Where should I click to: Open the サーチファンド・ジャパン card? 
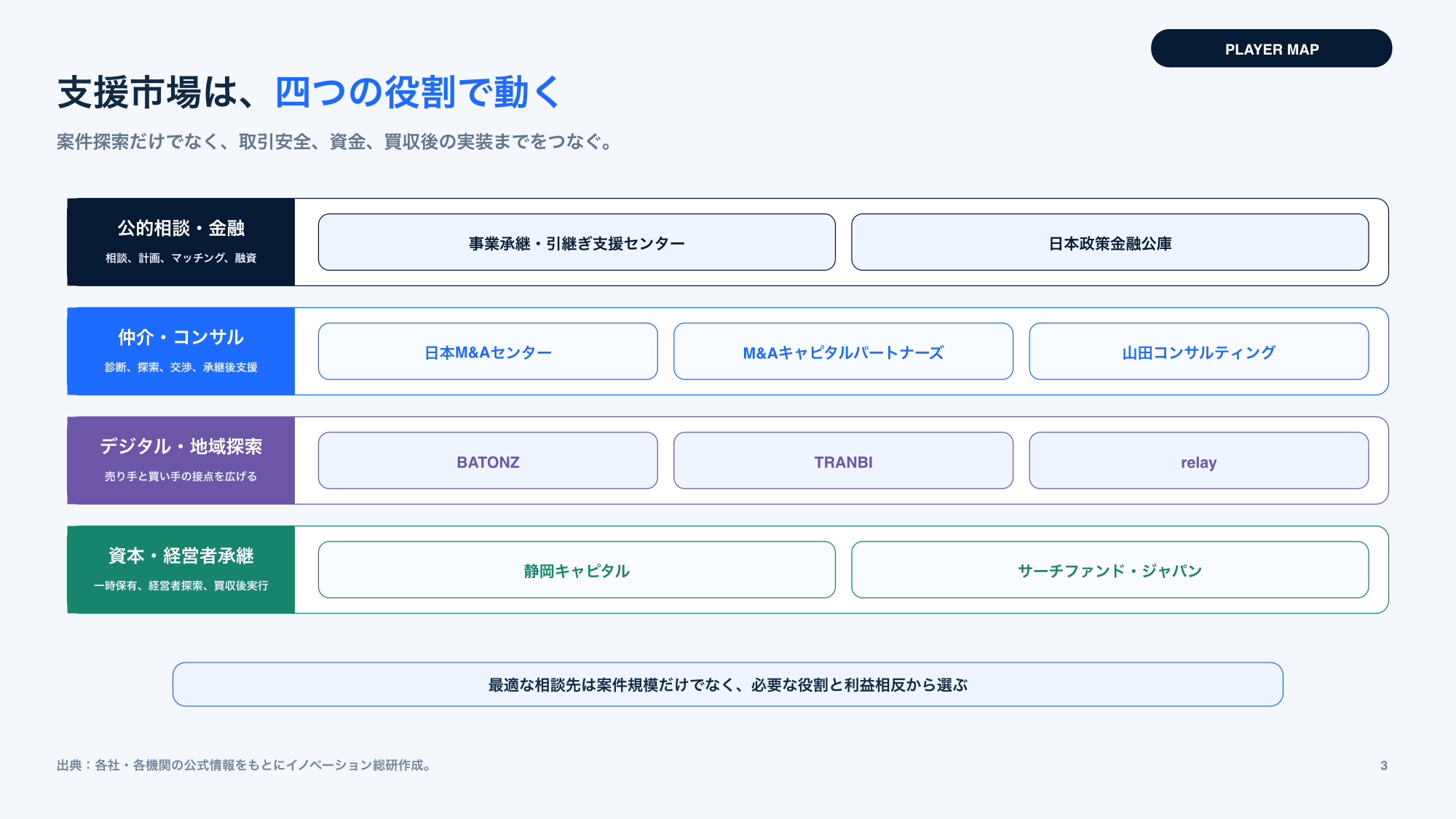point(1110,570)
